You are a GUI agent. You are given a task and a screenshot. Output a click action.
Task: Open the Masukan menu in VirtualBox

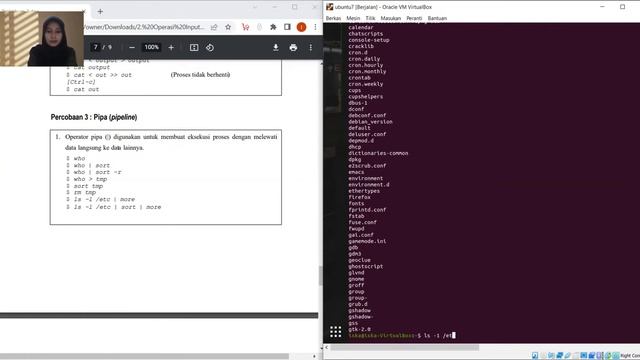(391, 18)
